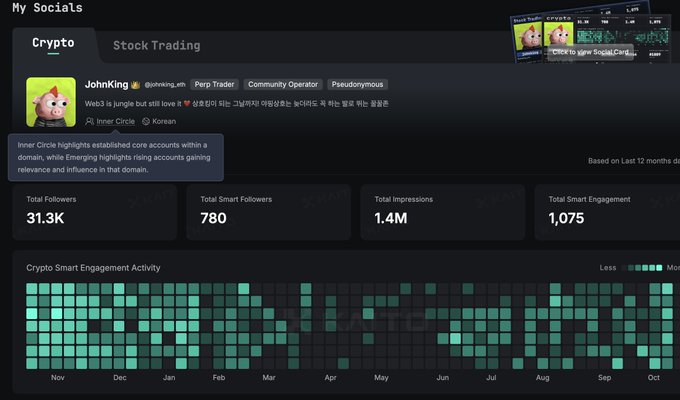
Task: Click the Nov month label
Action: [x=58, y=377]
